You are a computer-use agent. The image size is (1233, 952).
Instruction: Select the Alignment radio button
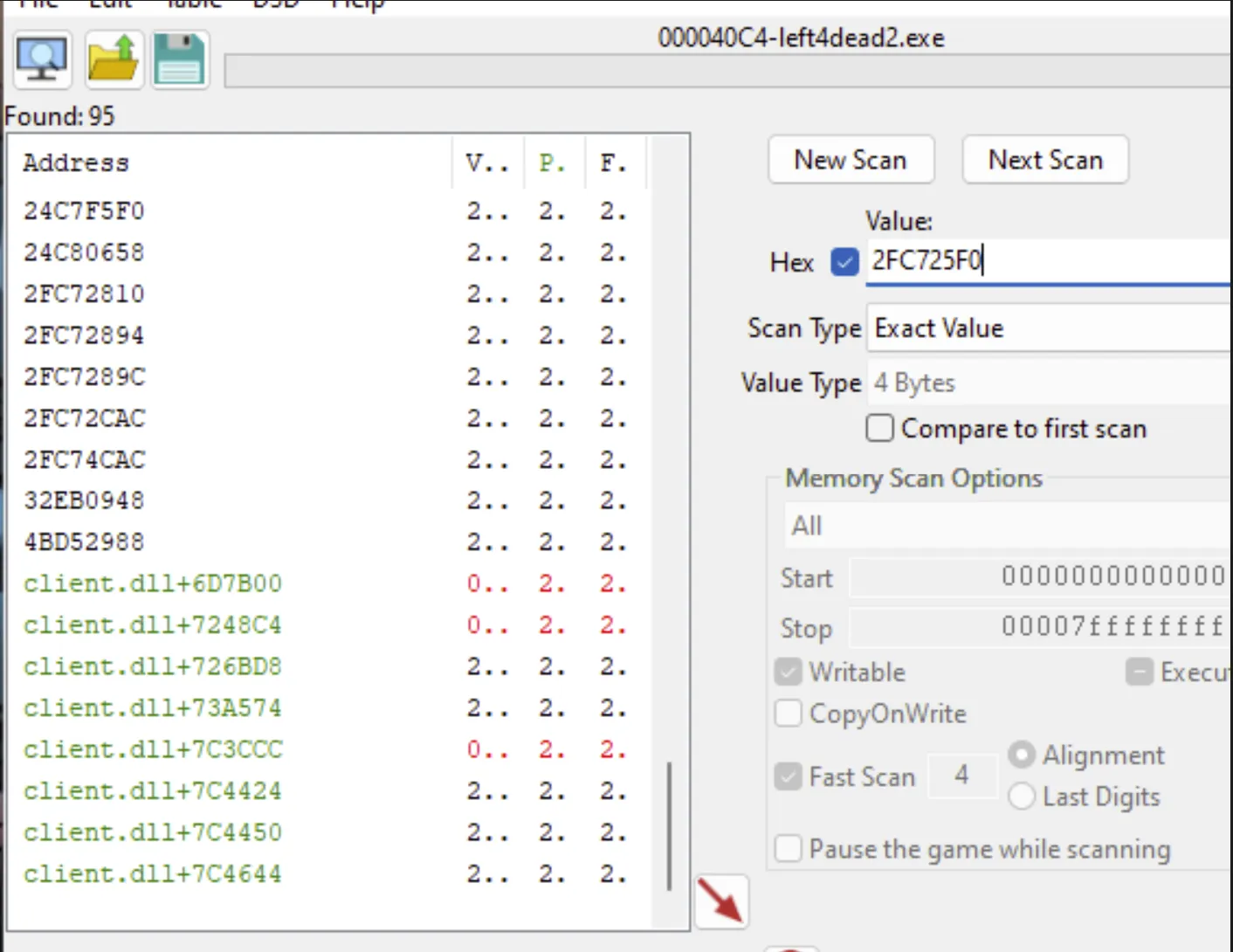[1021, 754]
